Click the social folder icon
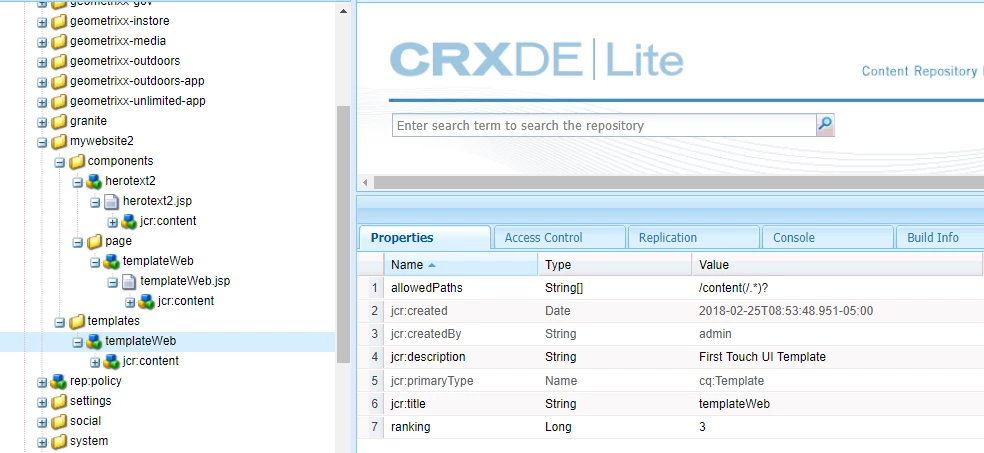The height and width of the screenshot is (453, 984). 59,421
